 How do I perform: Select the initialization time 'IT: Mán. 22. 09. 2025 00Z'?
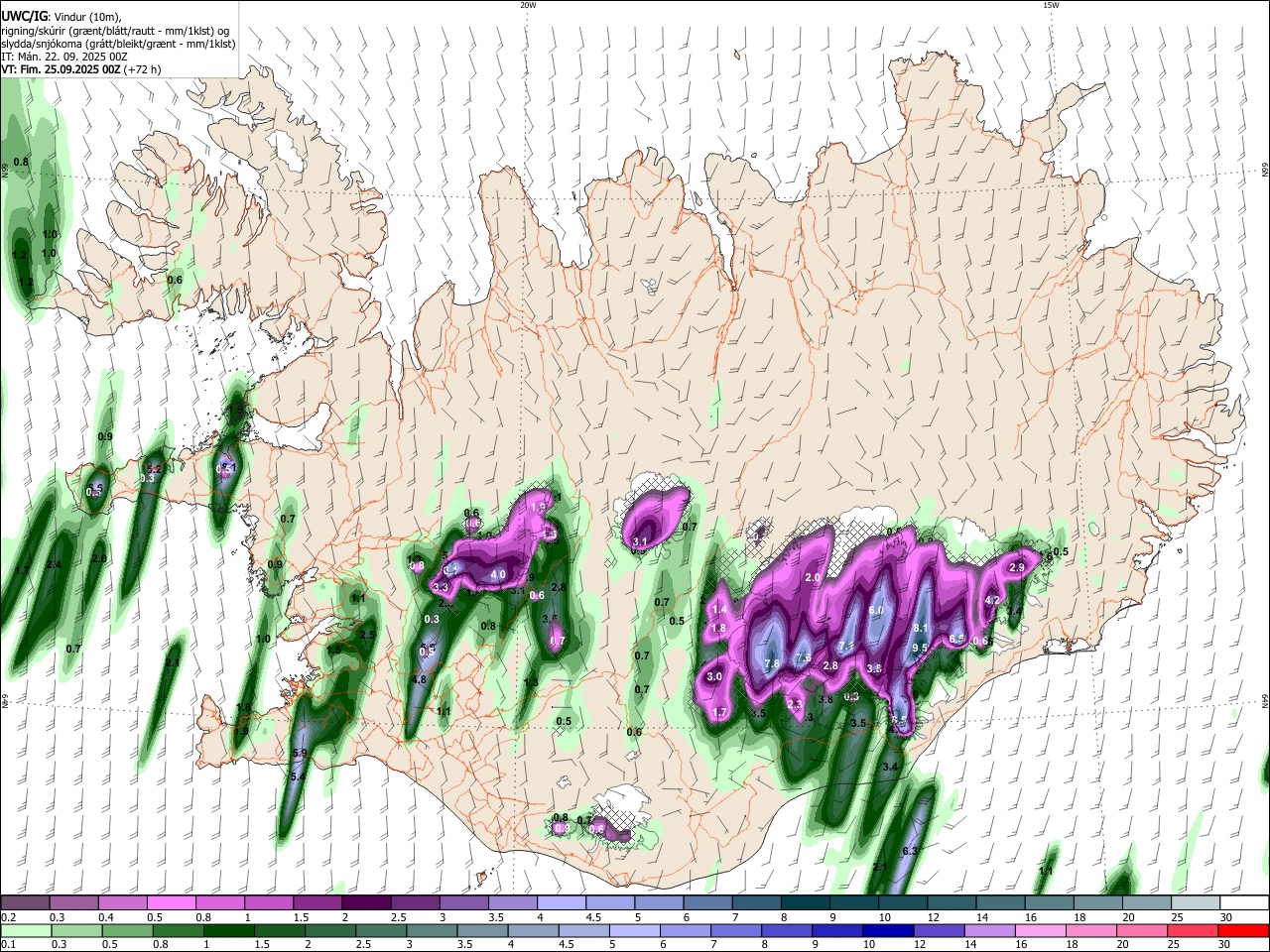[x=64, y=57]
